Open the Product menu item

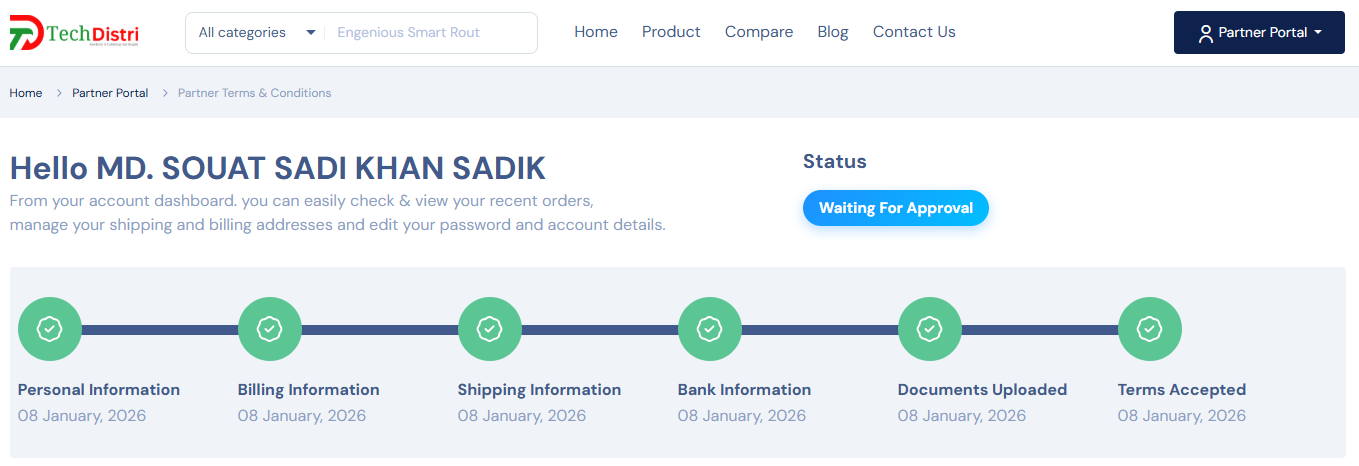coord(671,32)
